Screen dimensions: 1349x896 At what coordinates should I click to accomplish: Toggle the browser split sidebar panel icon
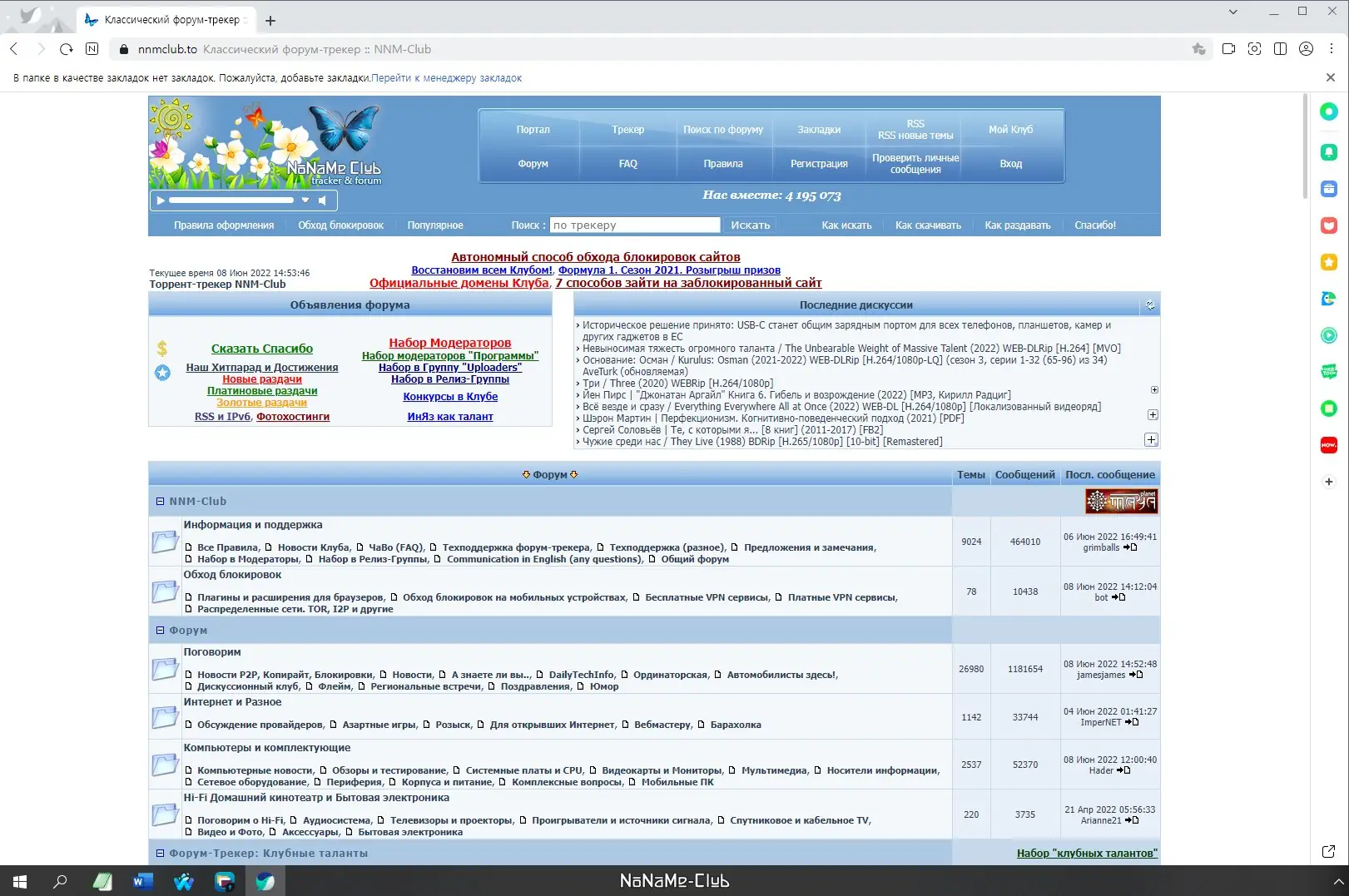tap(1280, 49)
